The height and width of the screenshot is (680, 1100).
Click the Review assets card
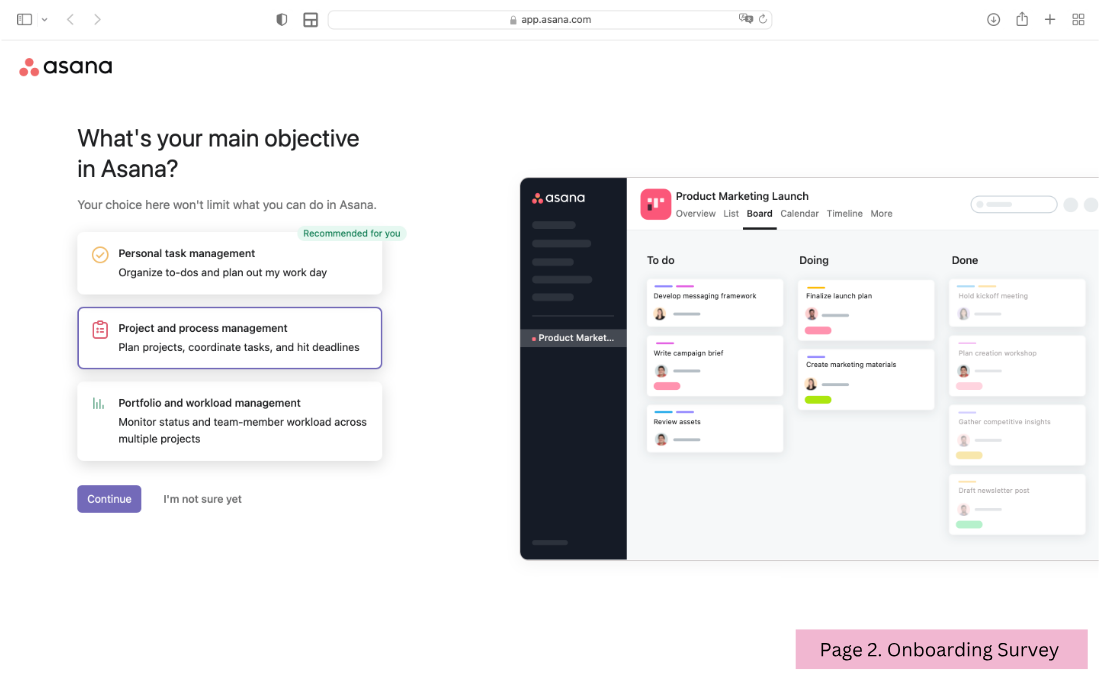714,428
